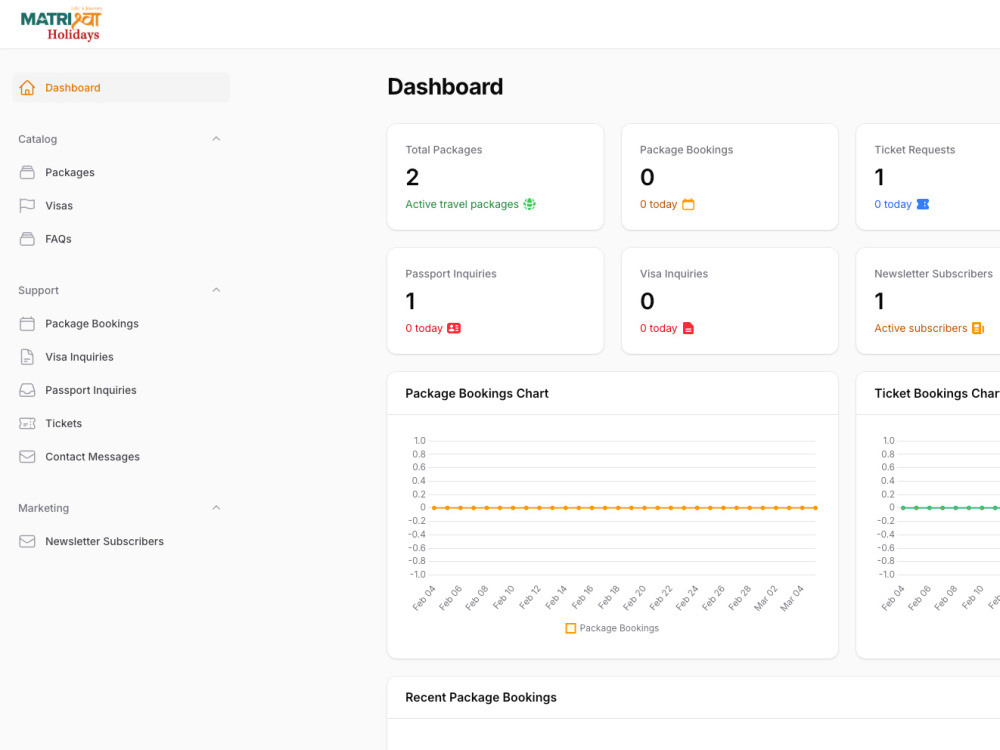Click the Tickets icon in sidebar
This screenshot has width=1000, height=750.
27,423
